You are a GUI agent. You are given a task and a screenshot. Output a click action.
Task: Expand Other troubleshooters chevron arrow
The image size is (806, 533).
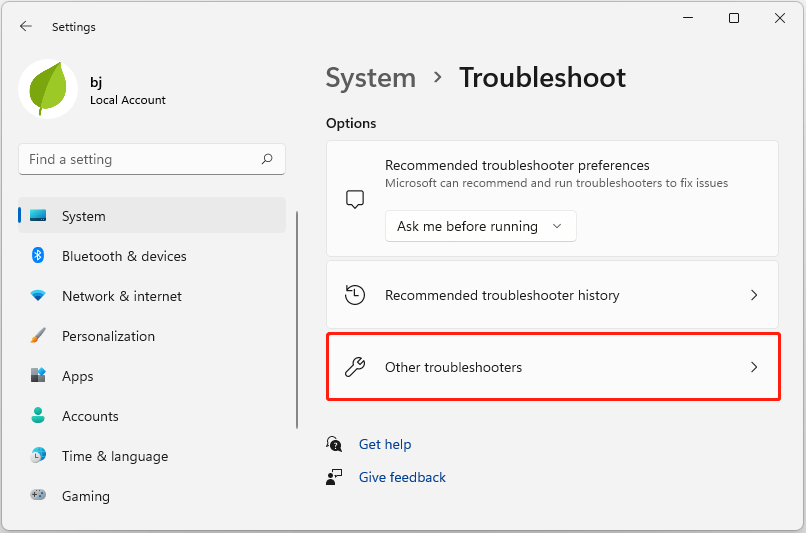[x=754, y=367]
